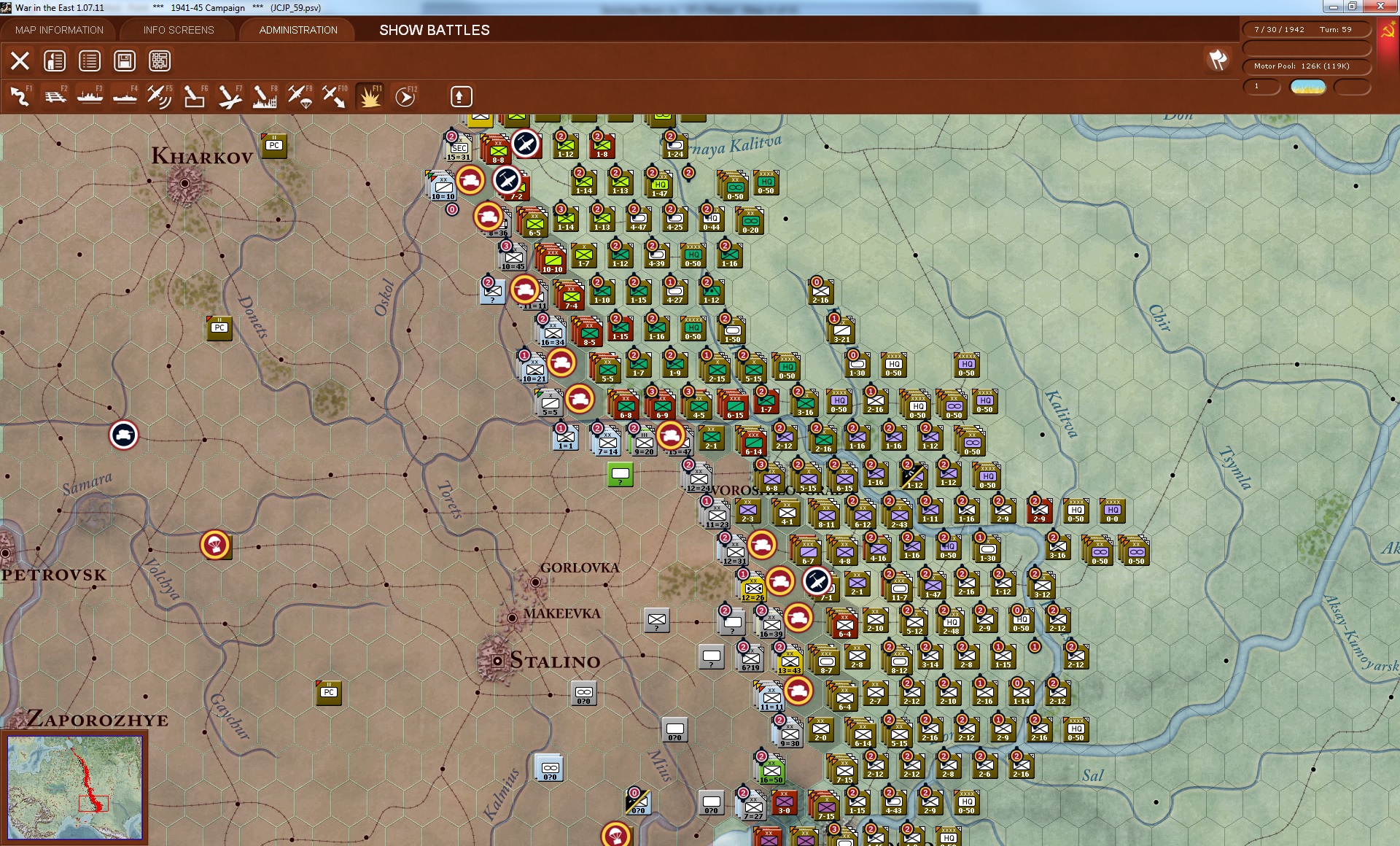This screenshot has width=1400, height=846.
Task: Select the unit stack labeled 11-7
Action: pyautogui.click(x=899, y=589)
